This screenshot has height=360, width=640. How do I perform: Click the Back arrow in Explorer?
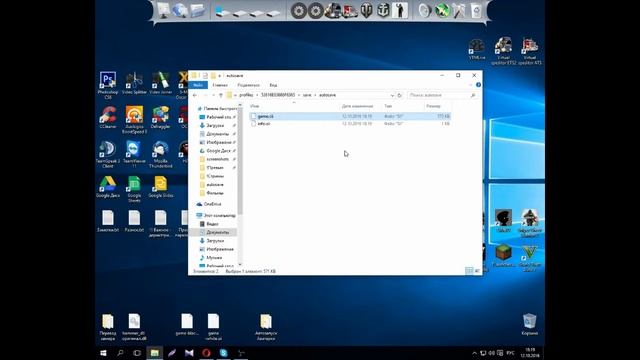pyautogui.click(x=195, y=95)
